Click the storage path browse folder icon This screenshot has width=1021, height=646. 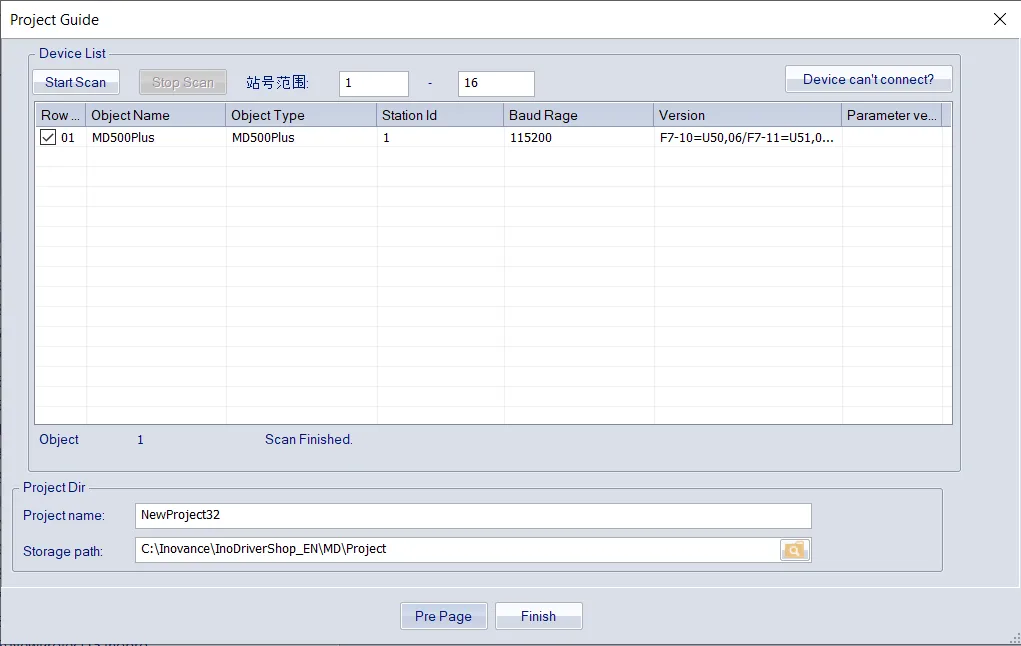tap(795, 550)
